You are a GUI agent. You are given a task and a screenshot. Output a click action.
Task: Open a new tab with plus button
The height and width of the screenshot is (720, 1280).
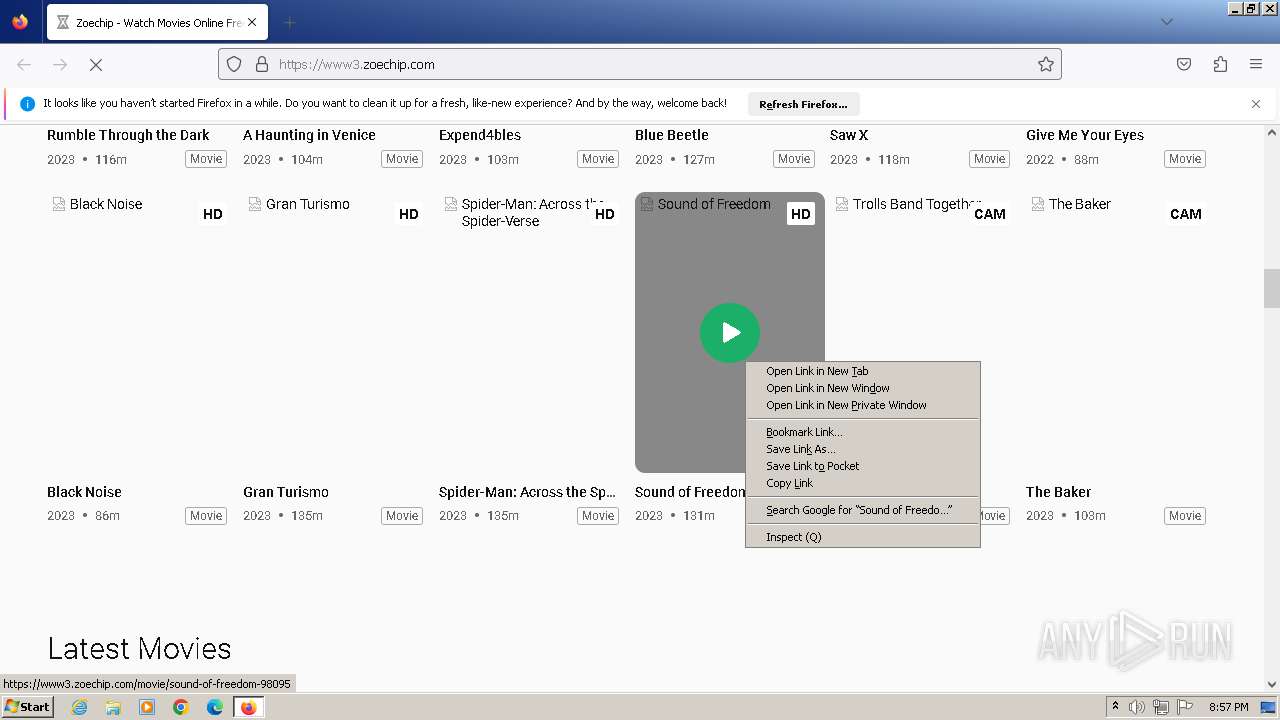289,22
